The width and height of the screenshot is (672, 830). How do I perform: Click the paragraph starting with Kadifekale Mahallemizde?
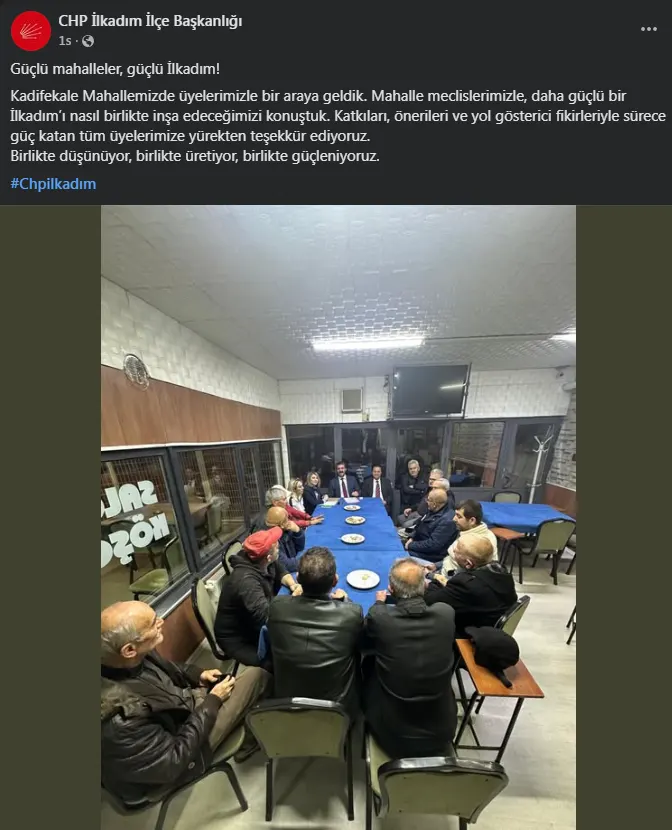tap(338, 116)
